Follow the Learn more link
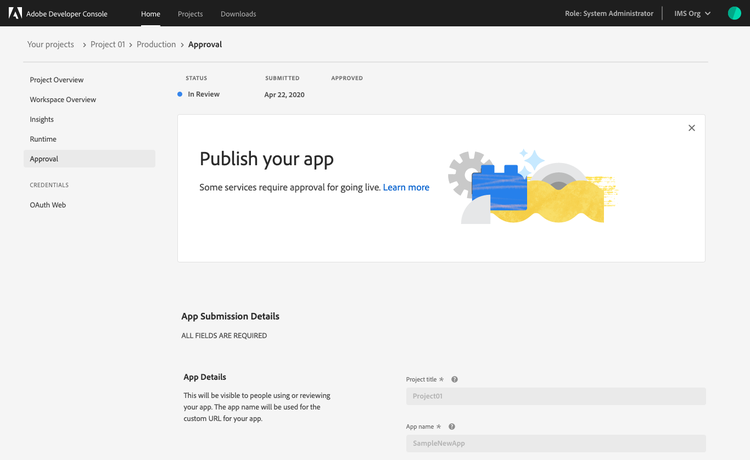750x460 pixels. [406, 187]
